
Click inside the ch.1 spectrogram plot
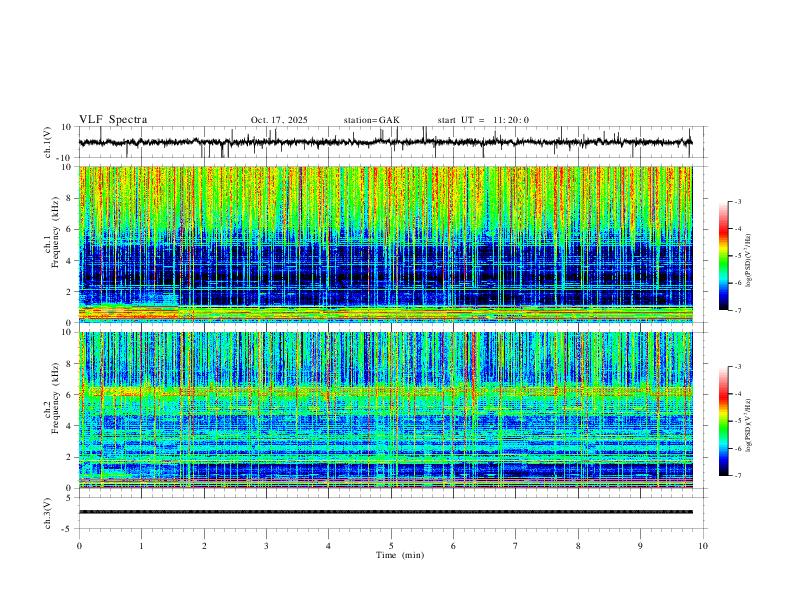(385, 244)
